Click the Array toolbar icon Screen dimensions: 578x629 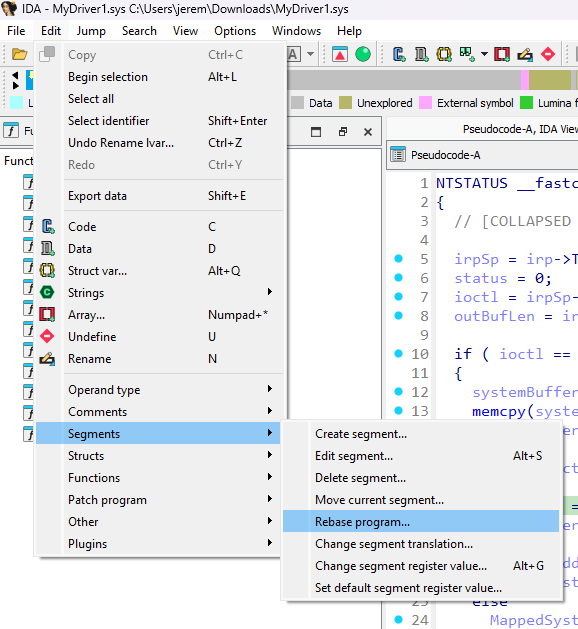(502, 54)
